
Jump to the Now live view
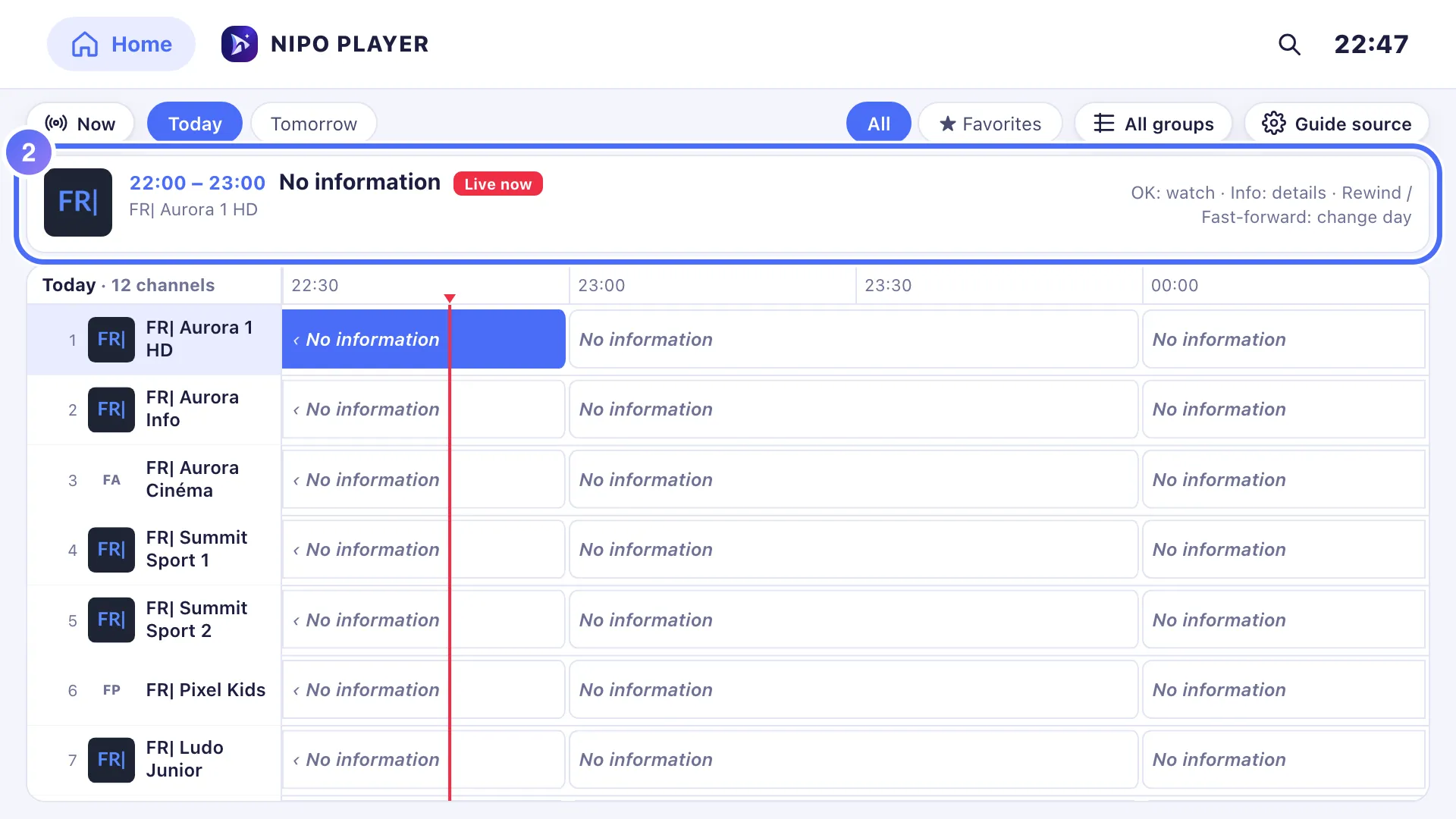pos(80,124)
